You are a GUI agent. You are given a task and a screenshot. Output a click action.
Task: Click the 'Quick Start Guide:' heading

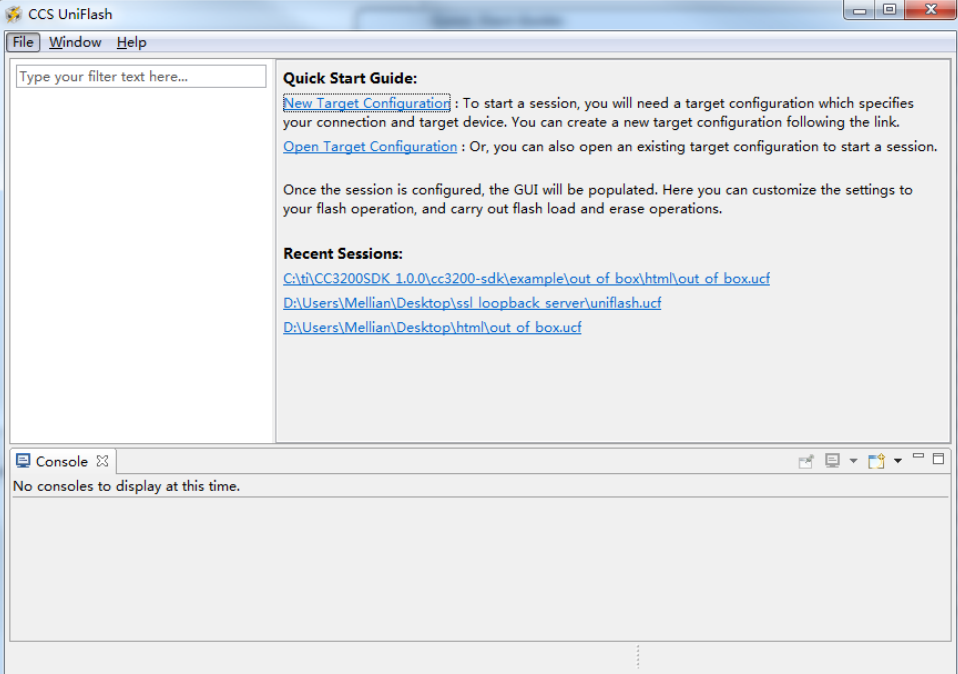pos(349,78)
